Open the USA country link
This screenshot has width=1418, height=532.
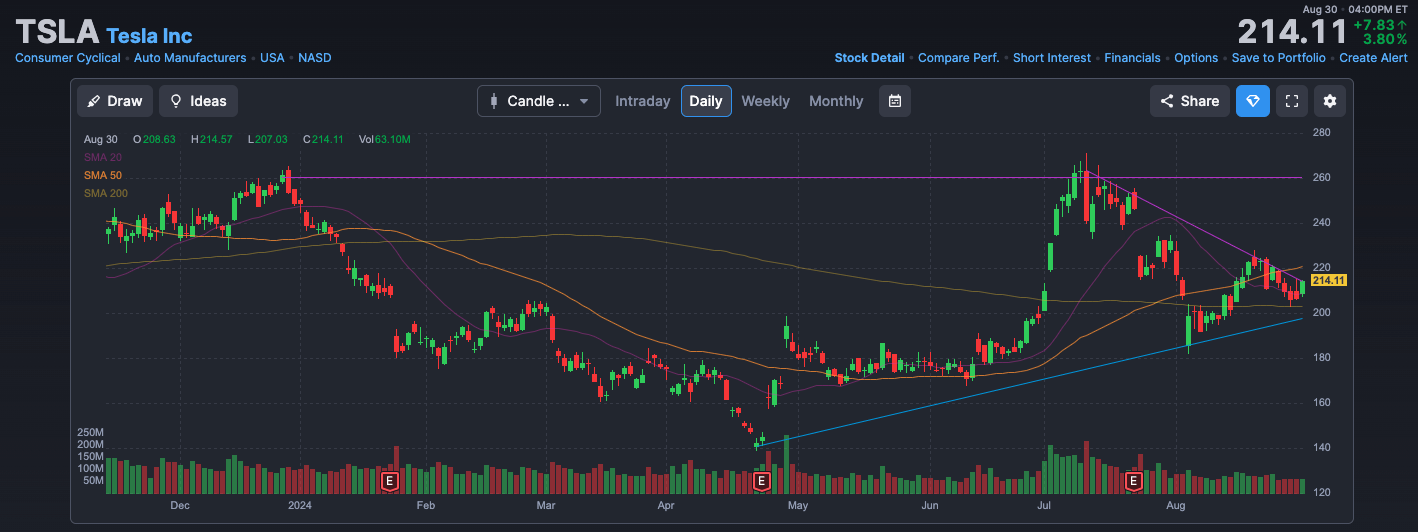click(x=272, y=58)
